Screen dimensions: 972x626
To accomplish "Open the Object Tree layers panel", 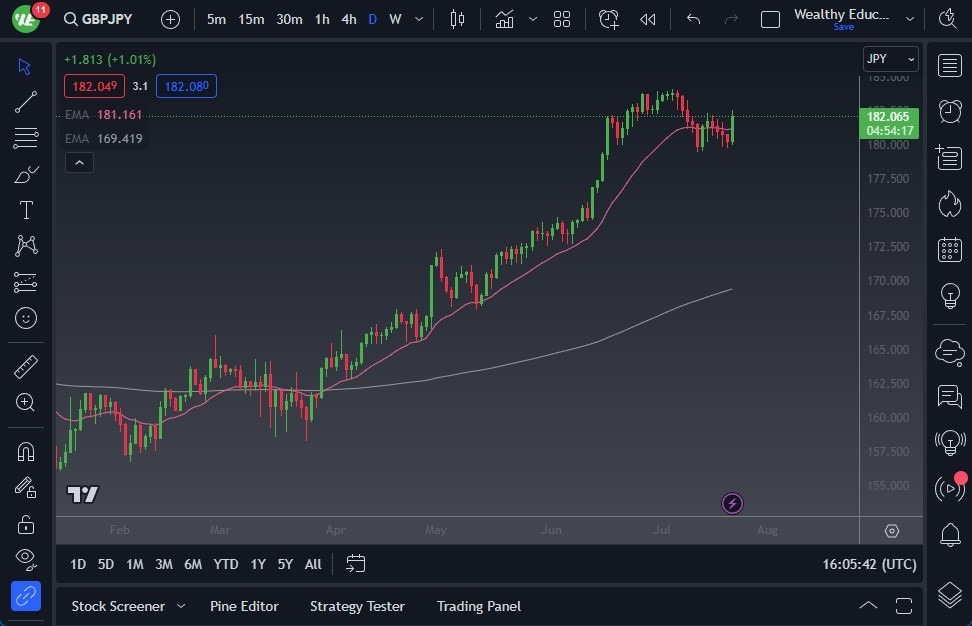I will [949, 594].
